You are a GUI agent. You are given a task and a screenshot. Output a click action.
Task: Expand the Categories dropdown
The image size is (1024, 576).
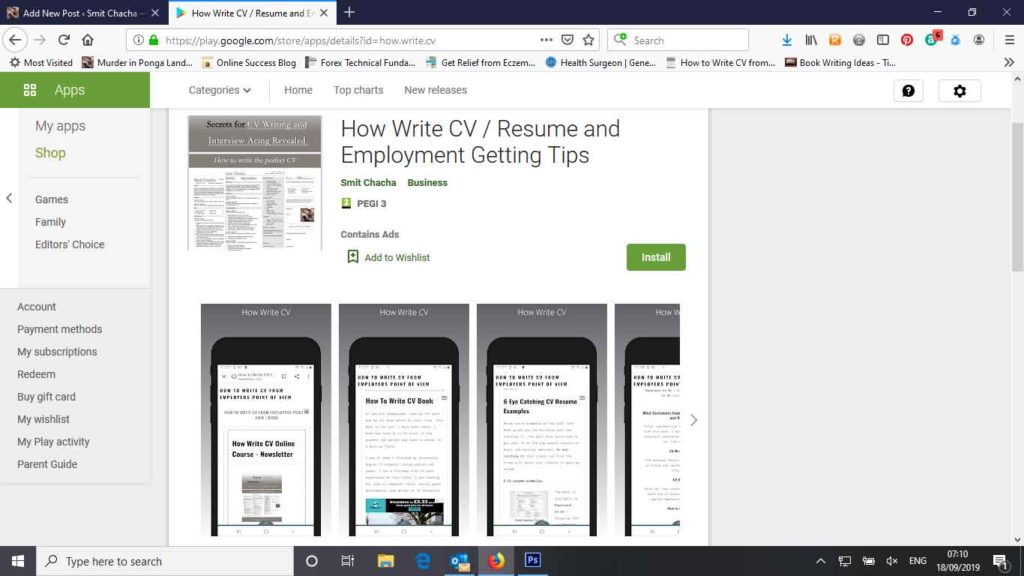point(219,90)
